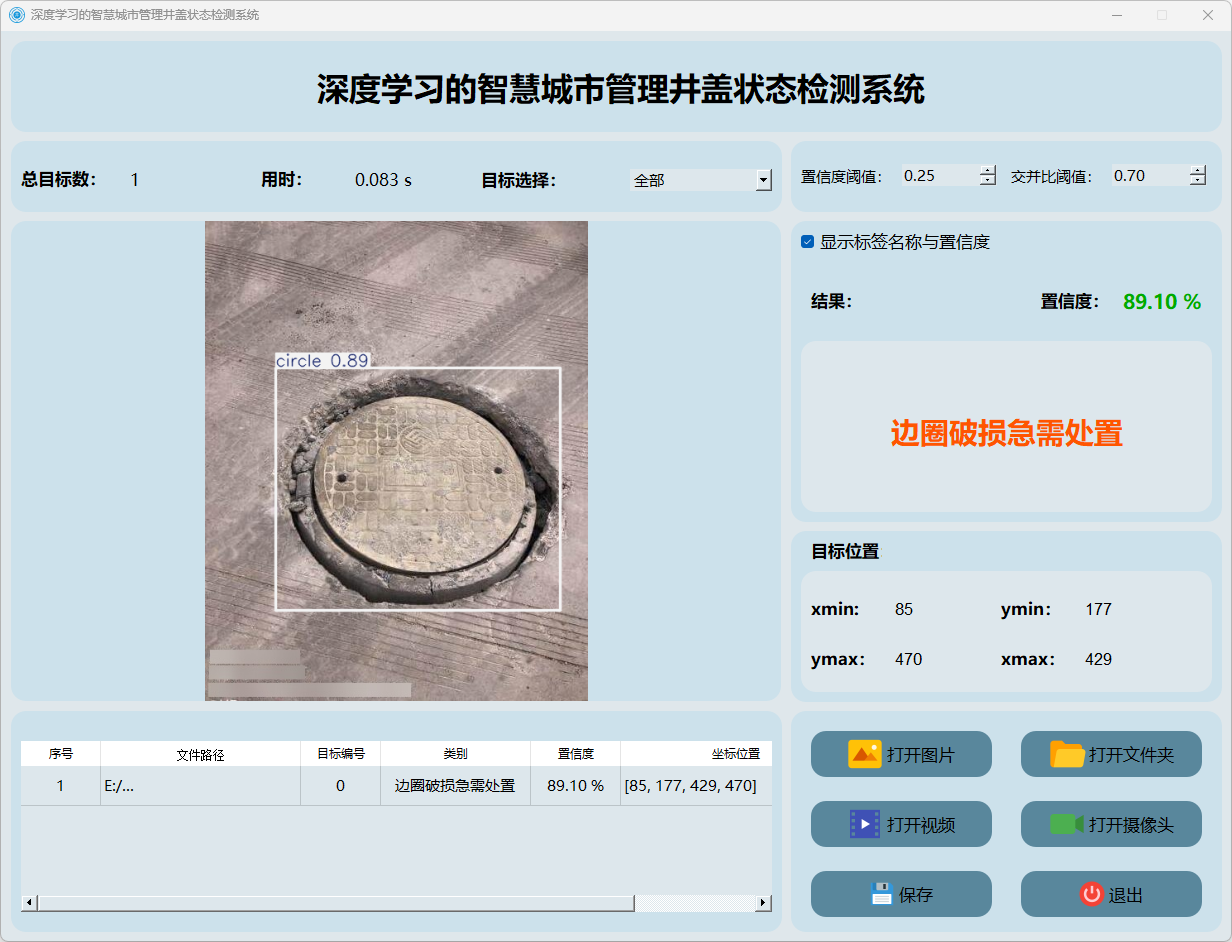Decrease 交并比阈值 with the down arrow
1232x942 pixels.
point(1198,181)
